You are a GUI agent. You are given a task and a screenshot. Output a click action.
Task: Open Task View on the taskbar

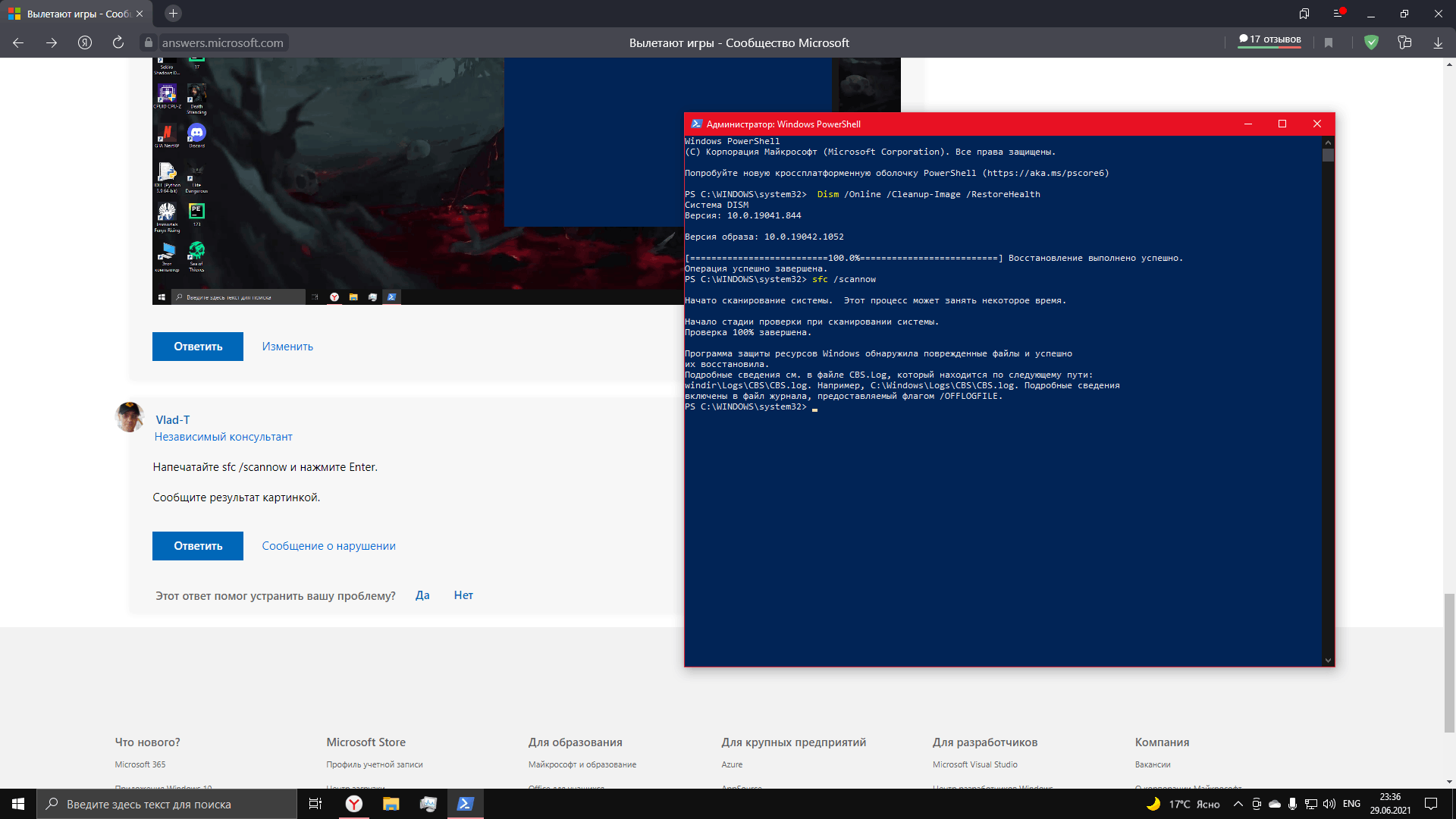tap(315, 804)
